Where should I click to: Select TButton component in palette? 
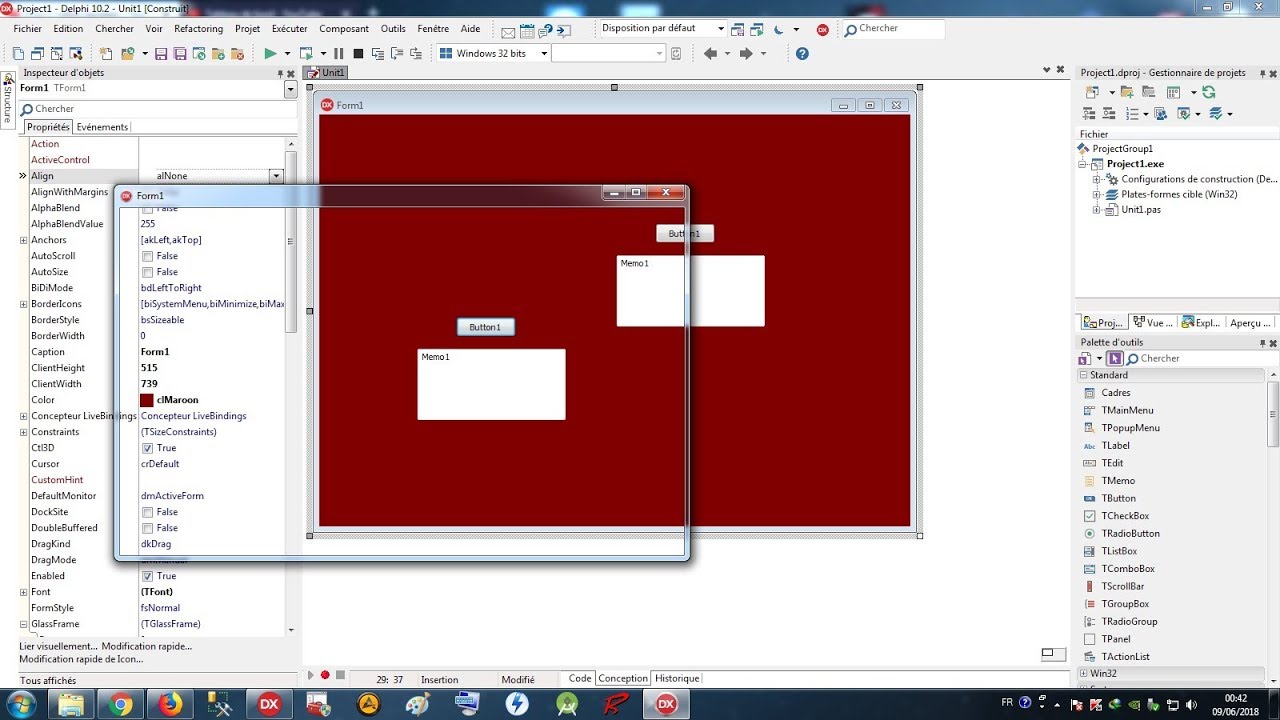[x=1118, y=498]
